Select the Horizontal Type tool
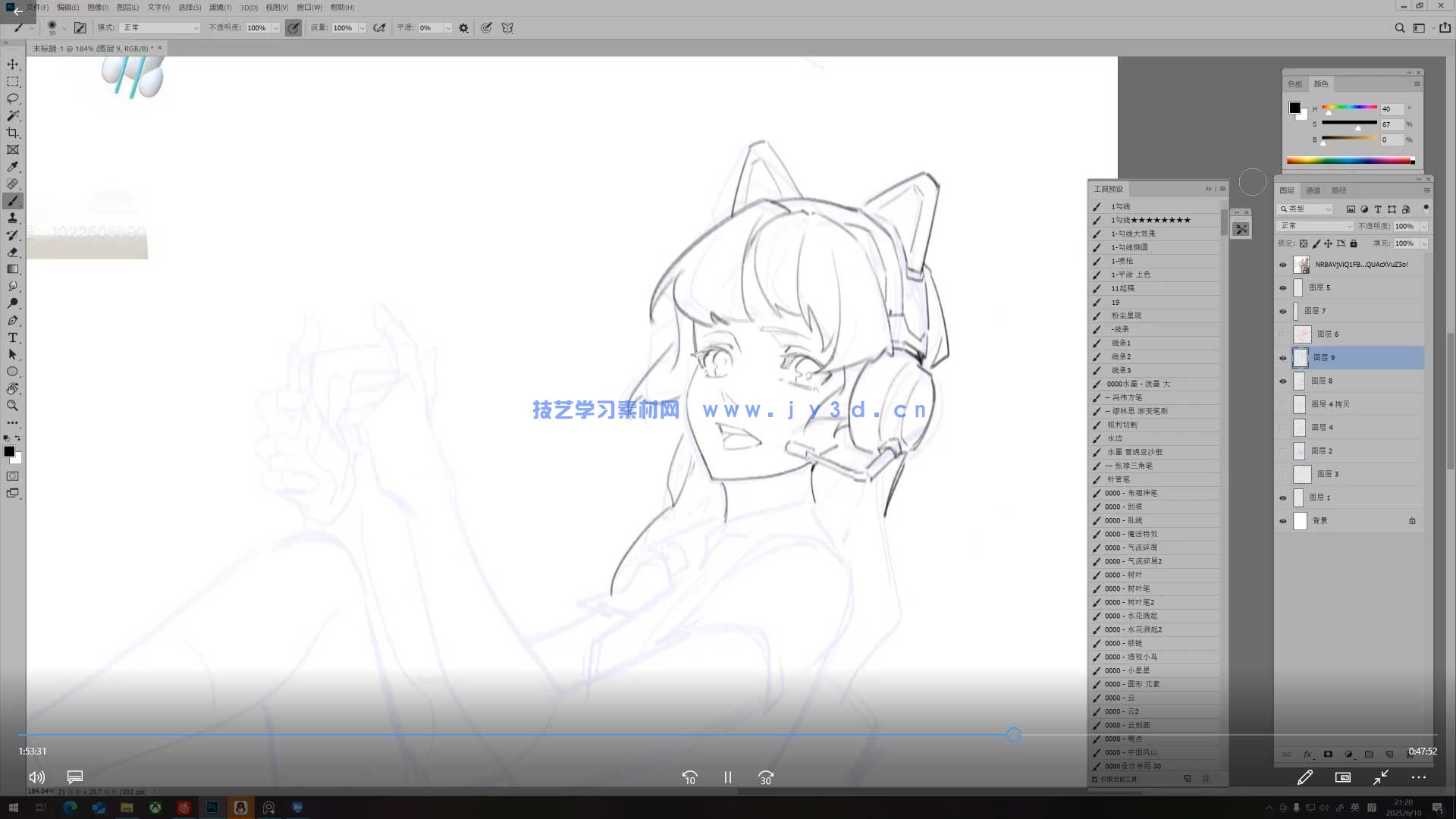 point(13,337)
